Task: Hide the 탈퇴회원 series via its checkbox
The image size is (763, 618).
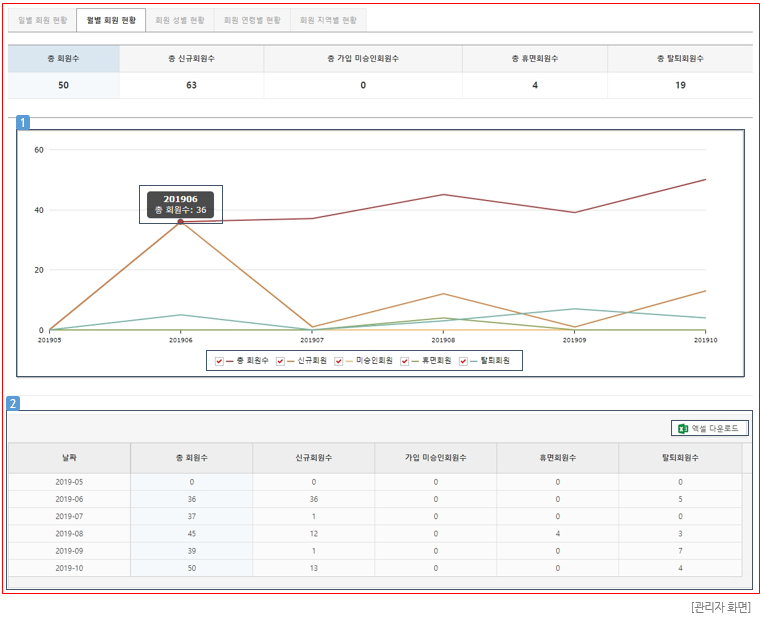Action: point(463,361)
